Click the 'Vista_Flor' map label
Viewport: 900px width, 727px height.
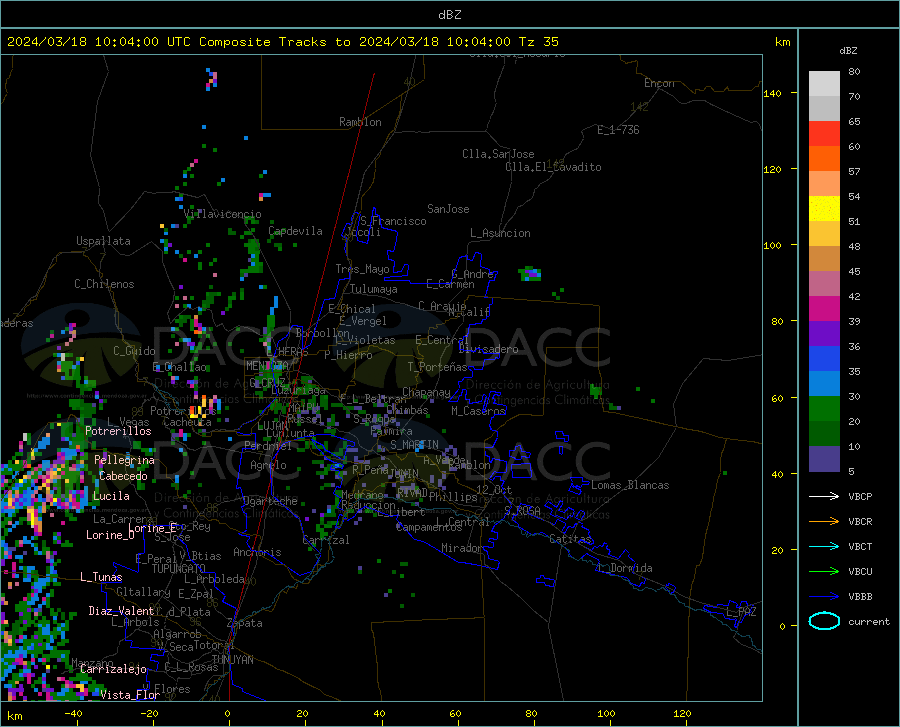click(x=130, y=695)
